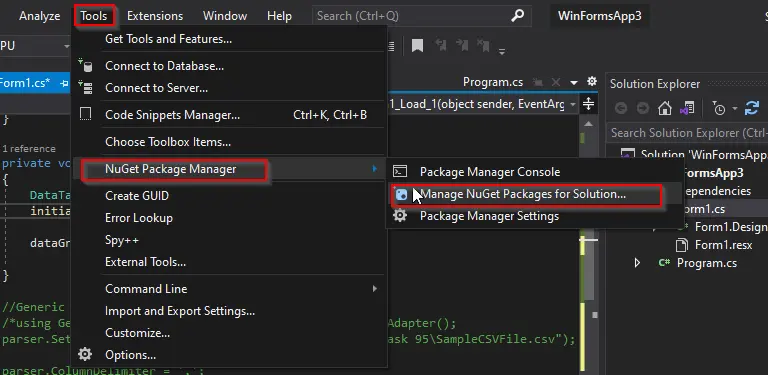768x375 pixels.
Task: Expand the Program.cs tree node
Action: pos(637,263)
